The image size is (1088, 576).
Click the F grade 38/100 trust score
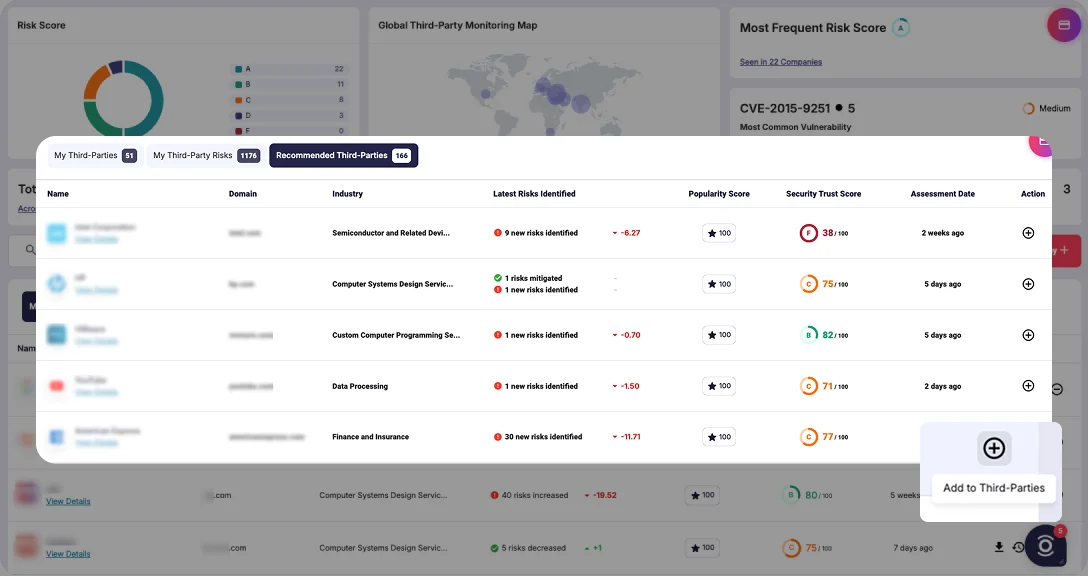824,233
